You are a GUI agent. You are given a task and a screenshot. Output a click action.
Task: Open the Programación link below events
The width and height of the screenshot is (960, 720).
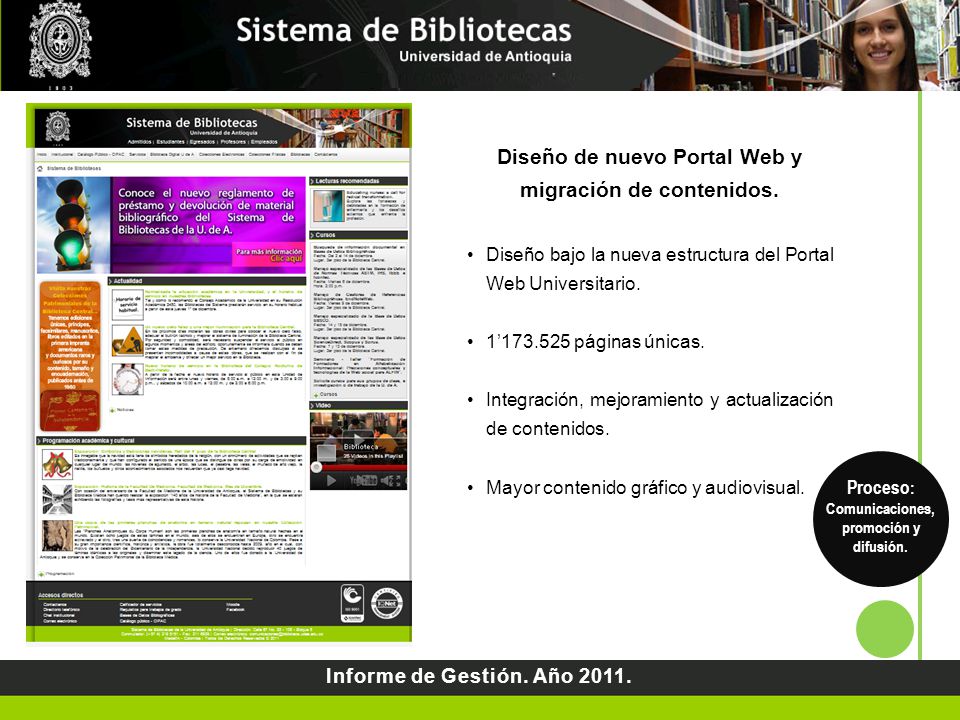coord(60,574)
